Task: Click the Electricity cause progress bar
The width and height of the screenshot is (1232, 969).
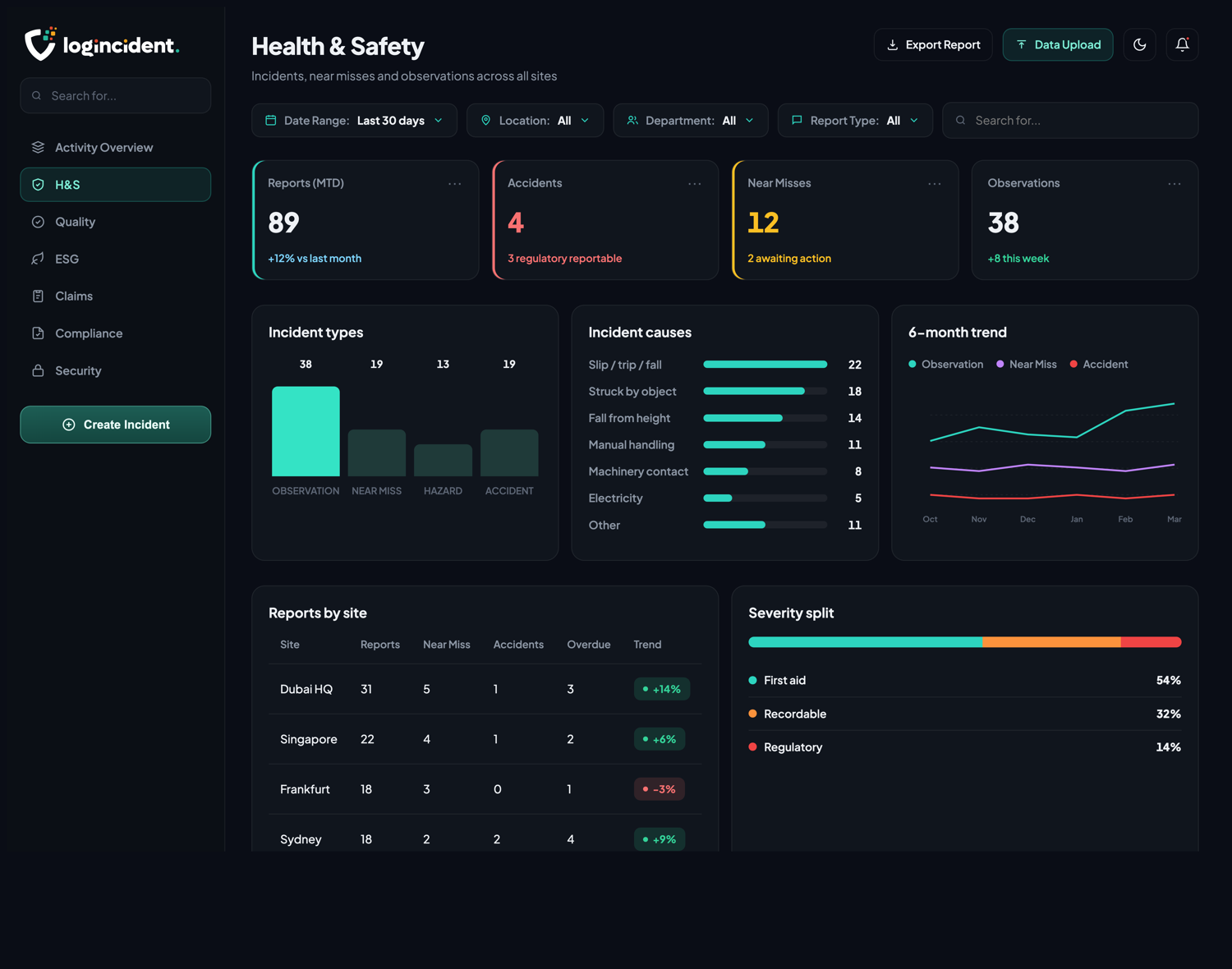Action: [765, 498]
